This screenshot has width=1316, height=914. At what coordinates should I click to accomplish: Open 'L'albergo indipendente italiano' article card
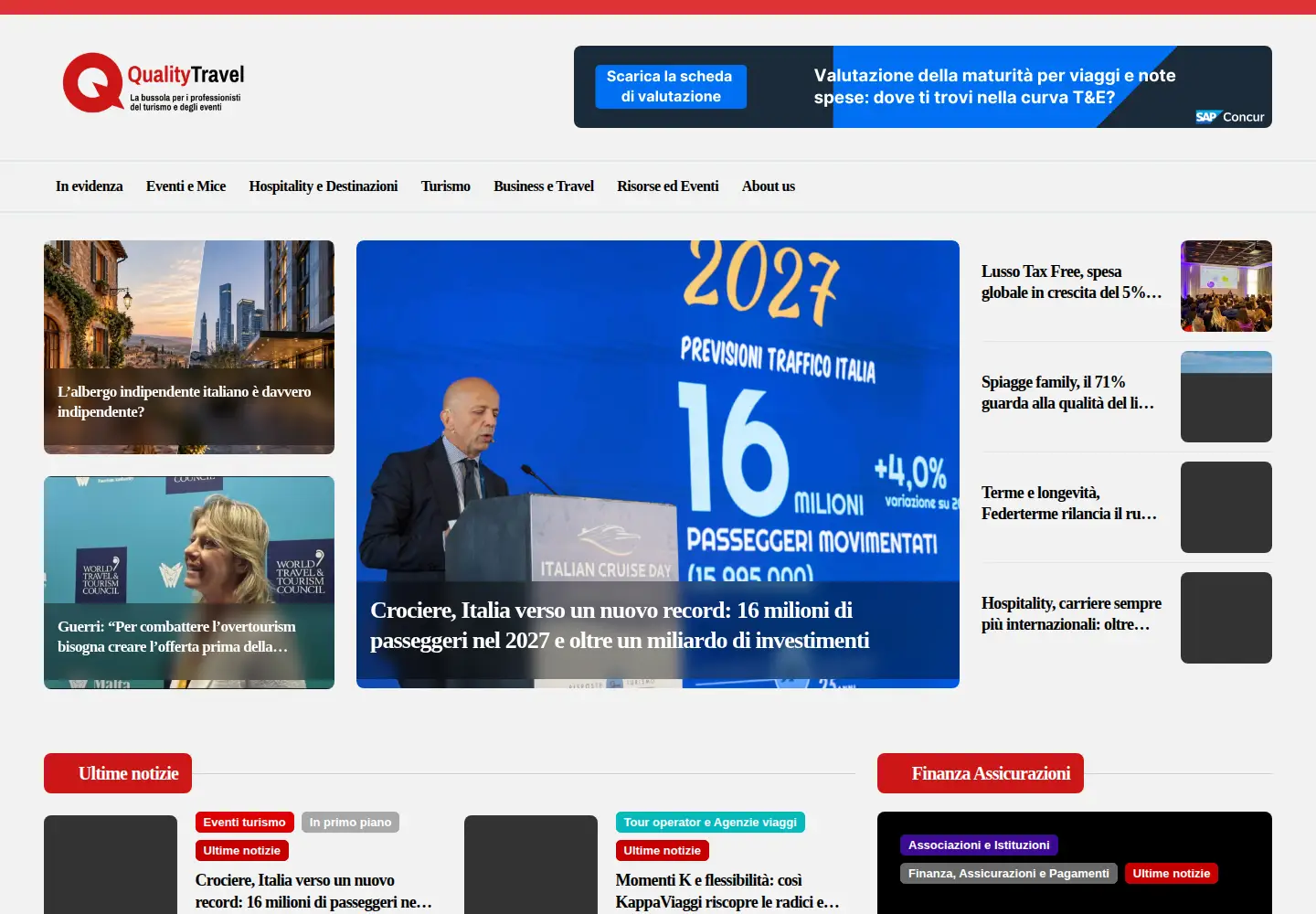[189, 347]
